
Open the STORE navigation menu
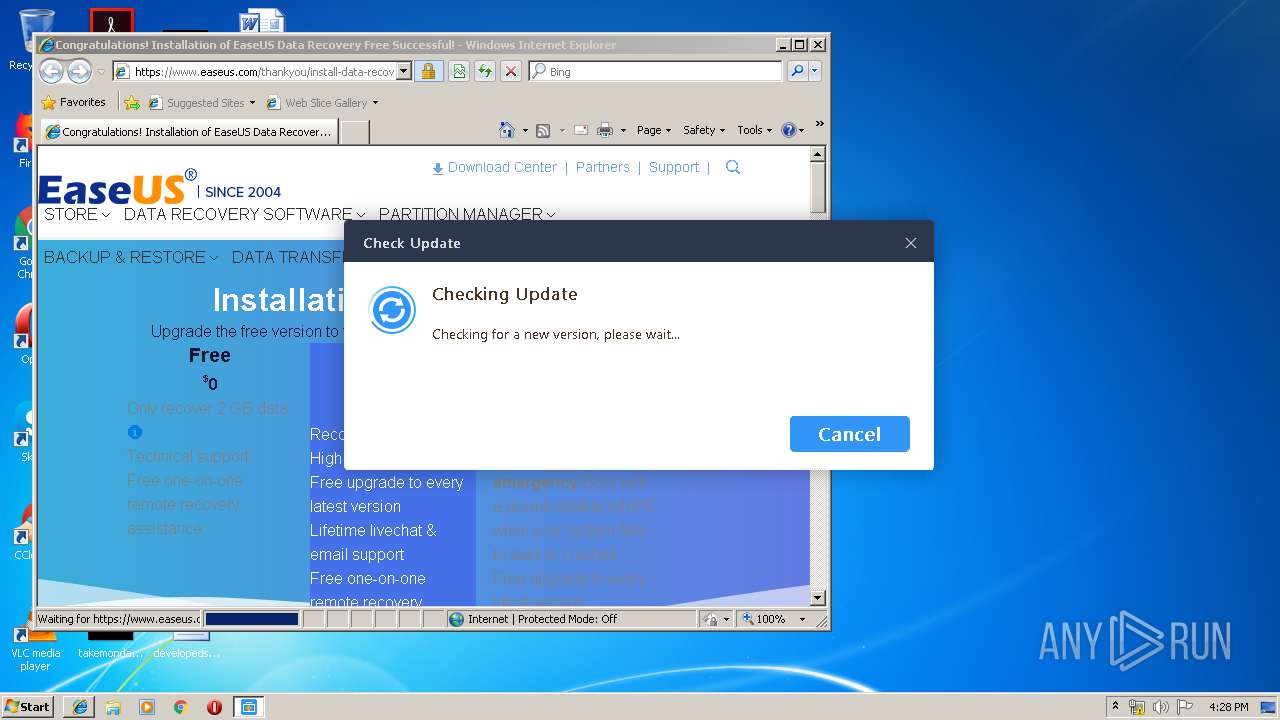tap(77, 214)
